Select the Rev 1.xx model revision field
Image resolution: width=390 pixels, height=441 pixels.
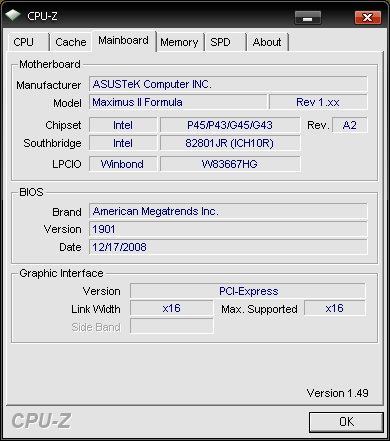(x=318, y=102)
